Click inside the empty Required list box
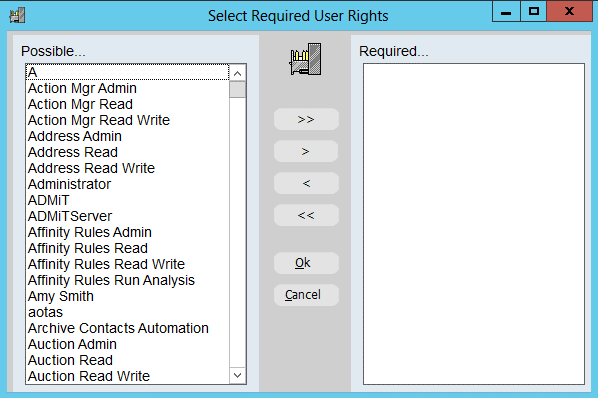The width and height of the screenshot is (598, 398). (474, 224)
